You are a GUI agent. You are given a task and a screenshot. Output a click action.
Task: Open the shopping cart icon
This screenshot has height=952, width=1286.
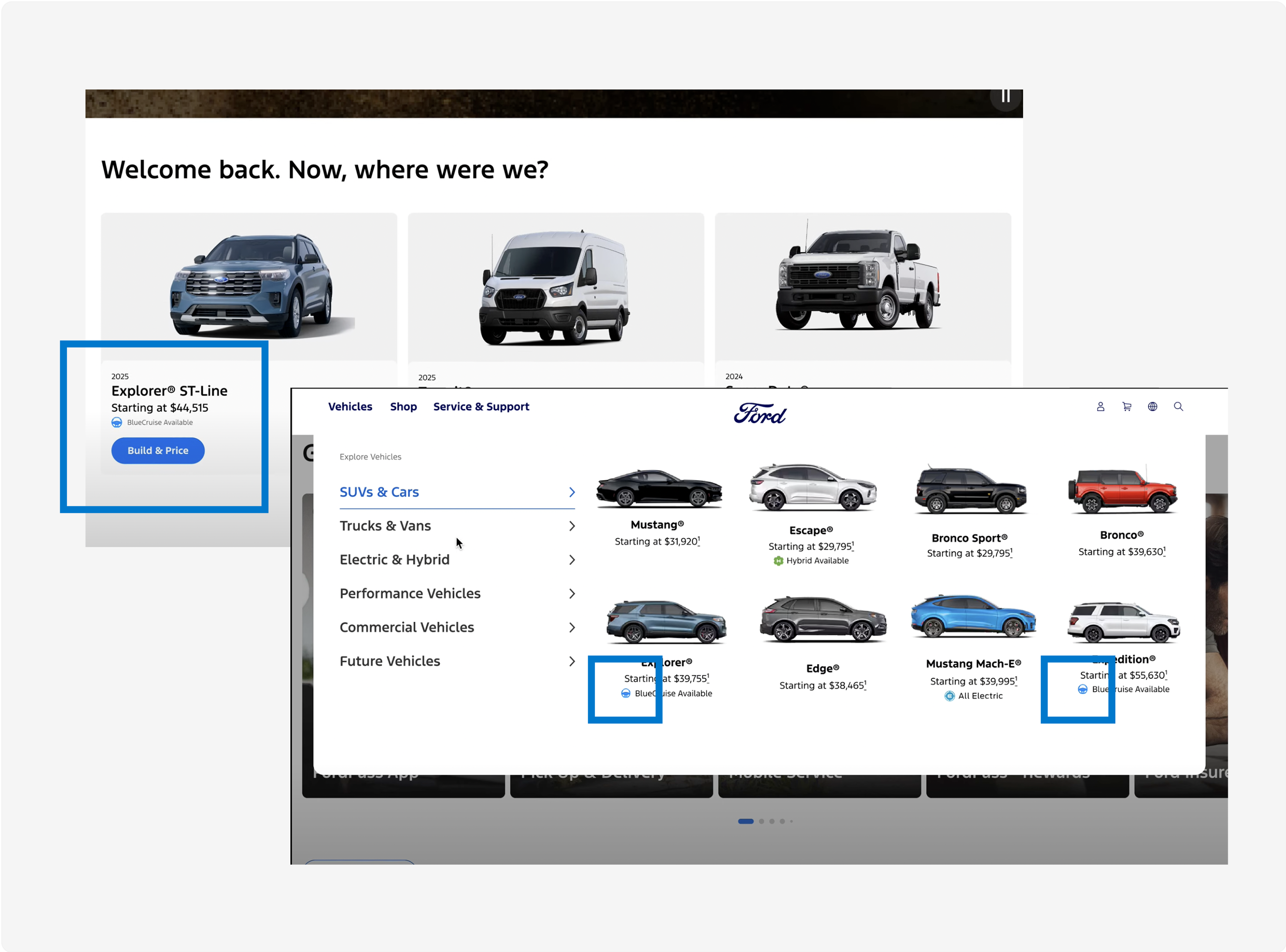click(1127, 407)
